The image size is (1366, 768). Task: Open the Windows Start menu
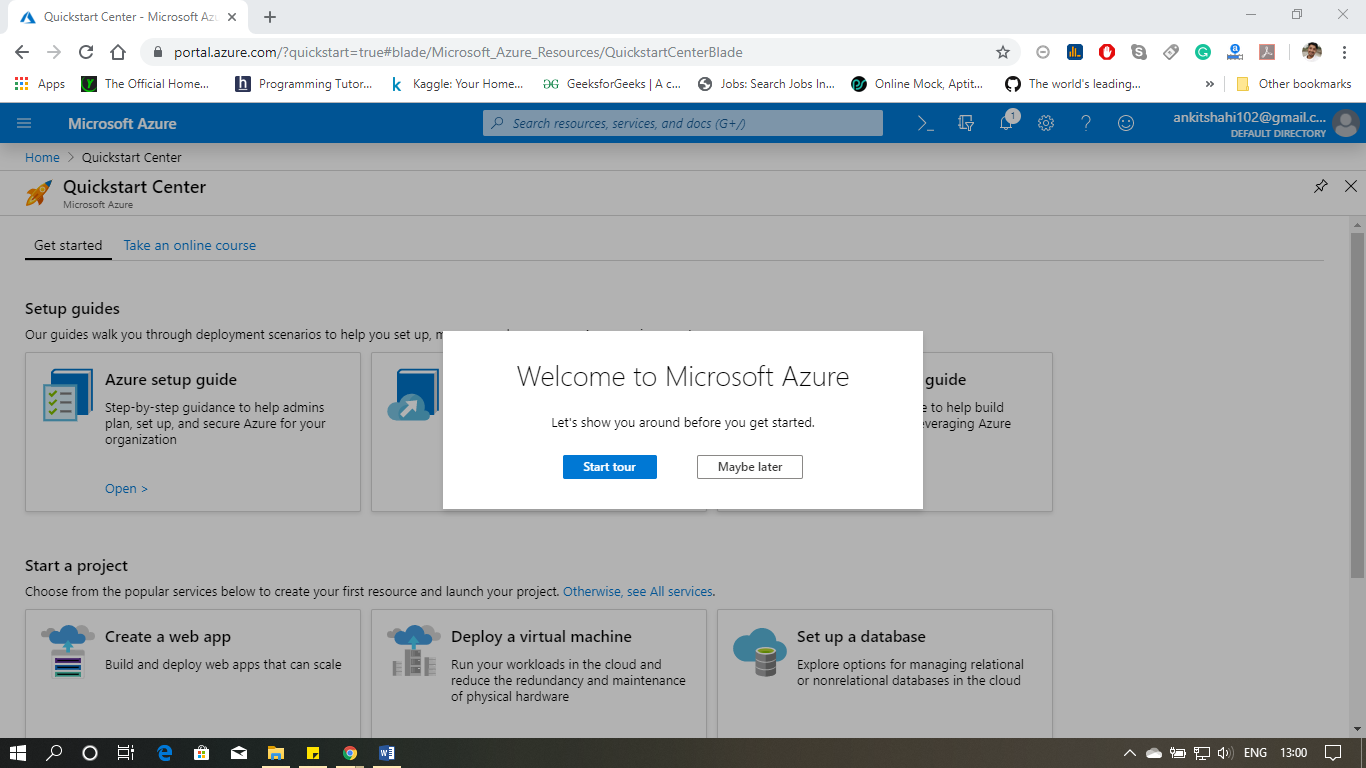(18, 753)
